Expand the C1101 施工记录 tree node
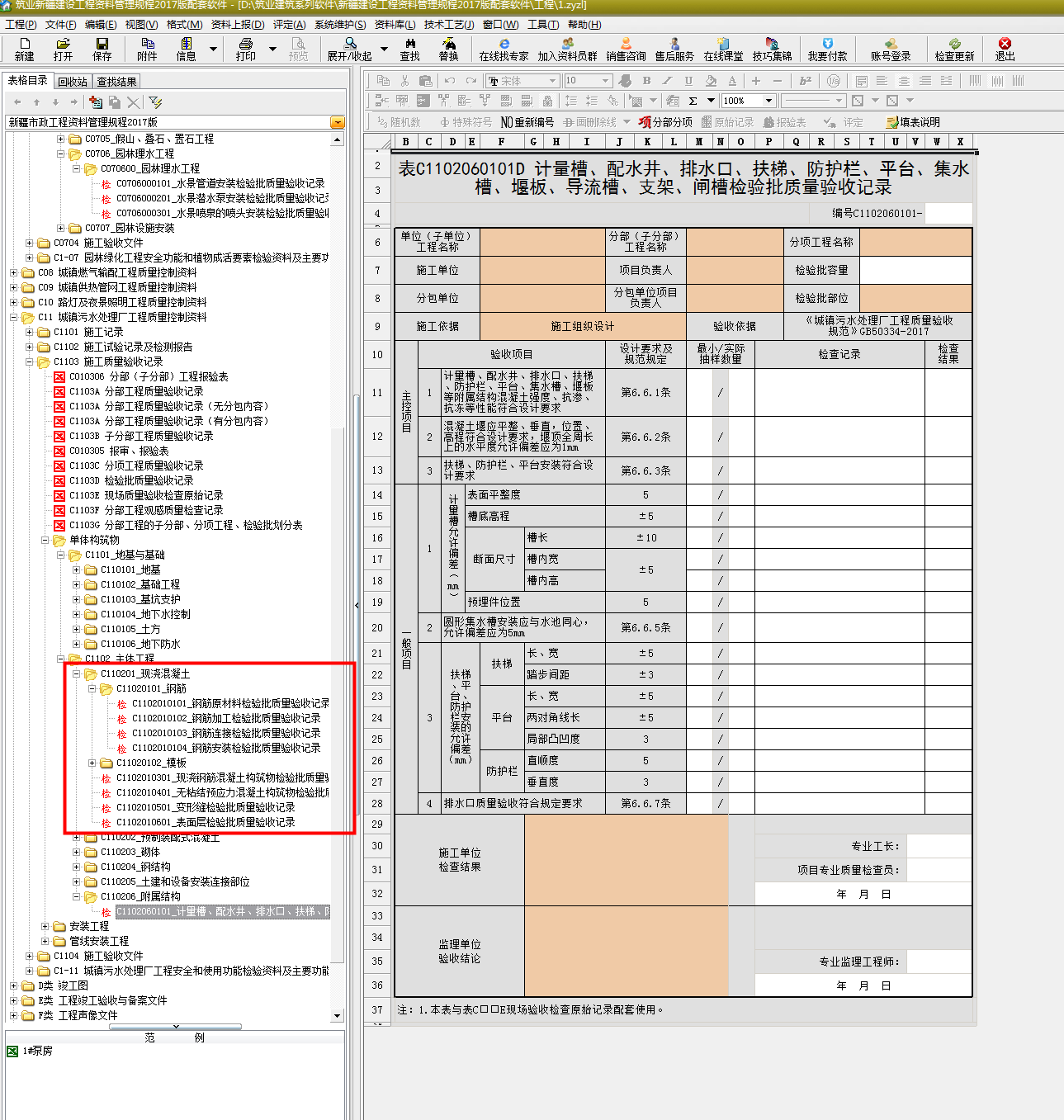 30,332
